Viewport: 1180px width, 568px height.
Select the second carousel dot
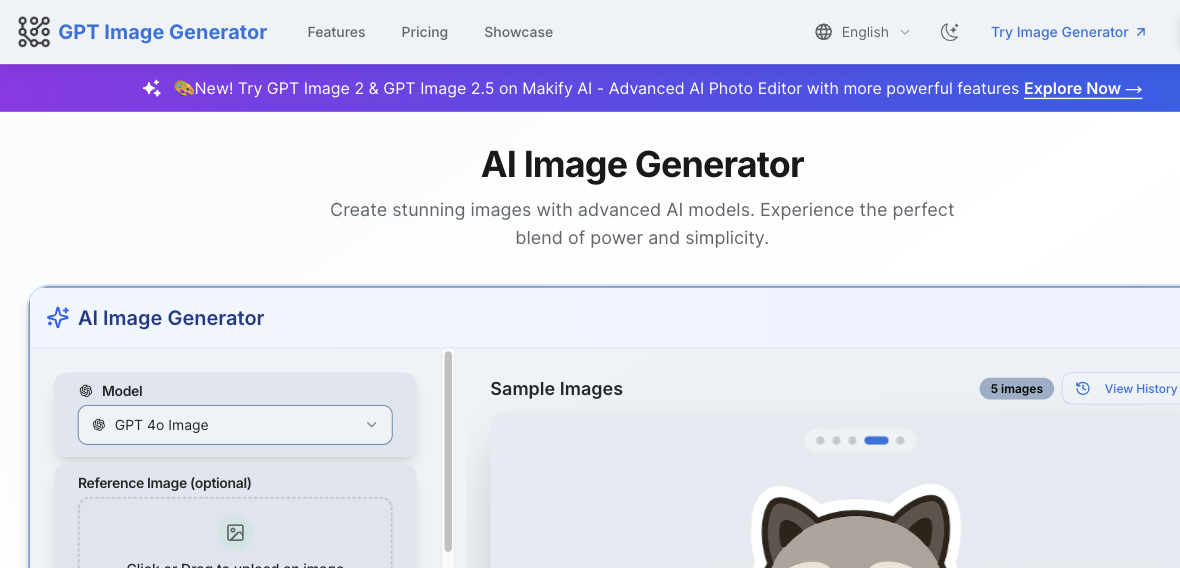836,441
